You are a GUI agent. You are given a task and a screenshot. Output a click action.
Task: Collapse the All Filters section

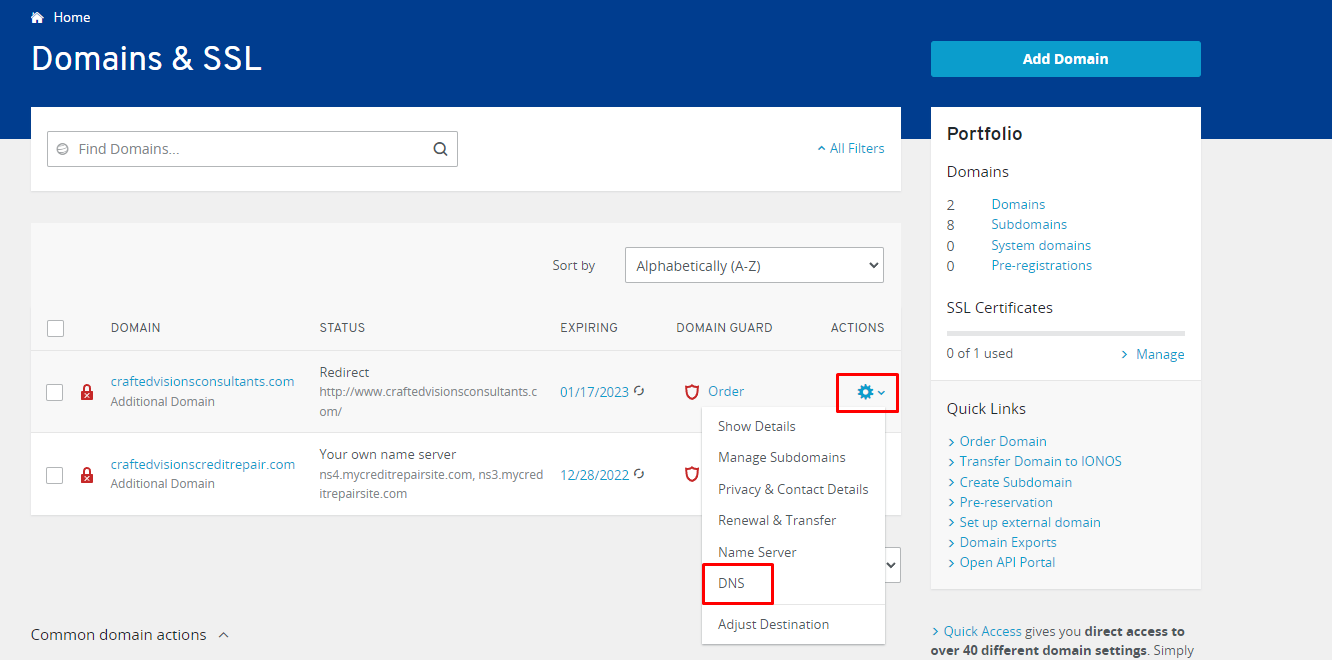pyautogui.click(x=851, y=149)
